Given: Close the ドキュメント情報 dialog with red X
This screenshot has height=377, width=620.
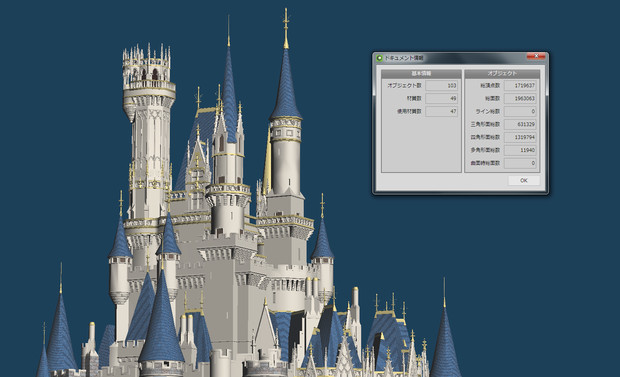Looking at the screenshot, I should pyautogui.click(x=536, y=57).
